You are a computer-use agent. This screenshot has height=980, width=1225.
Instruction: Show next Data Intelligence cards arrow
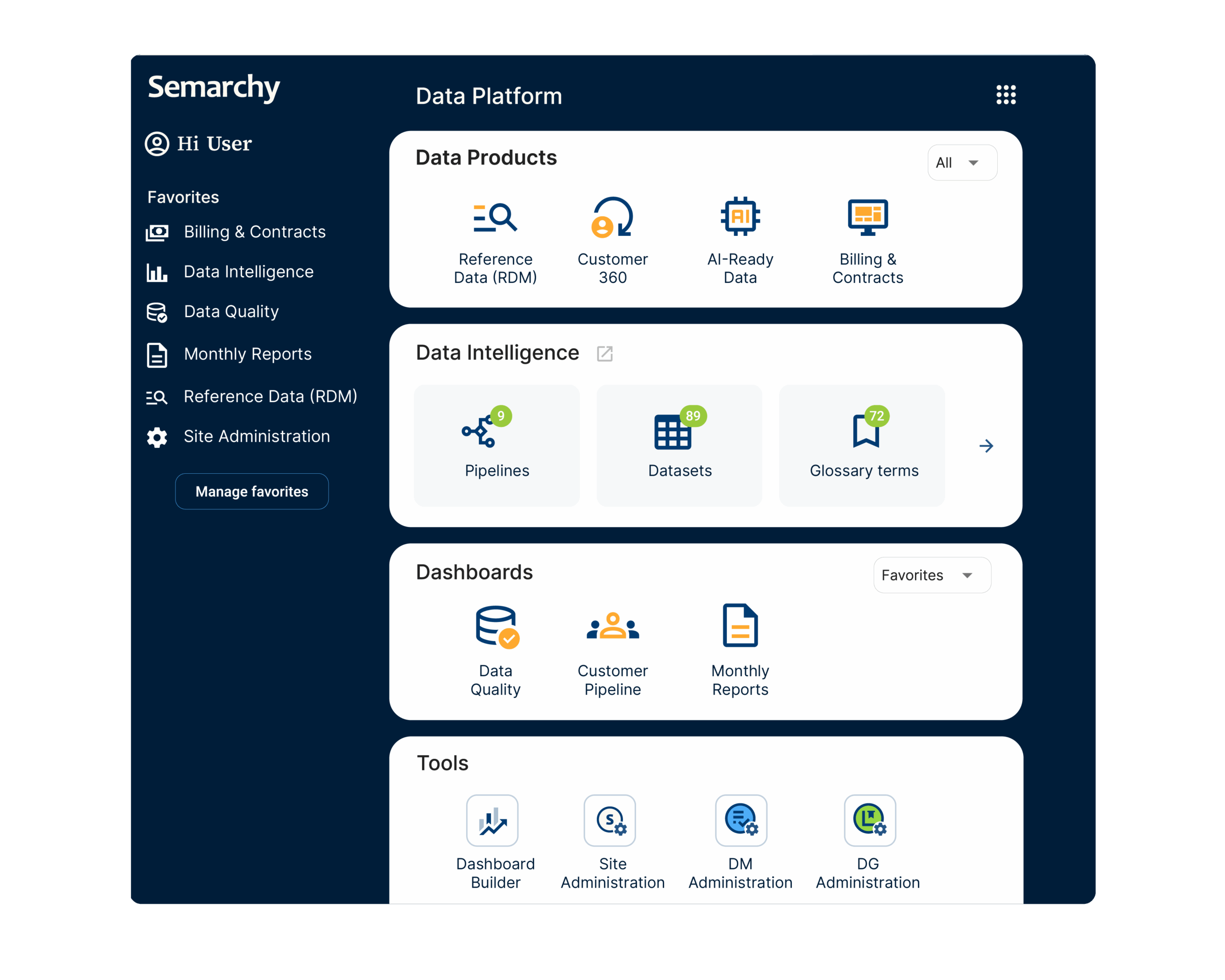986,446
